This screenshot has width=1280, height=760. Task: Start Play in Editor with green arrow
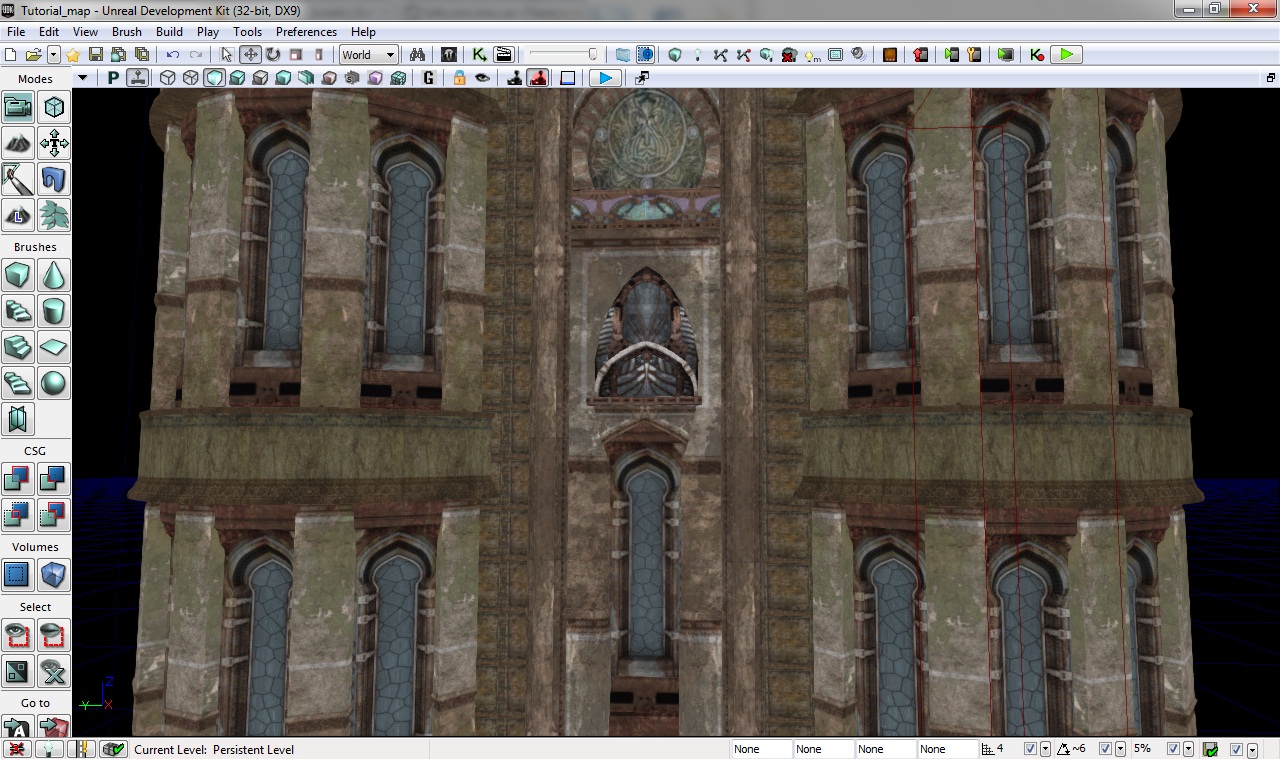click(1067, 55)
